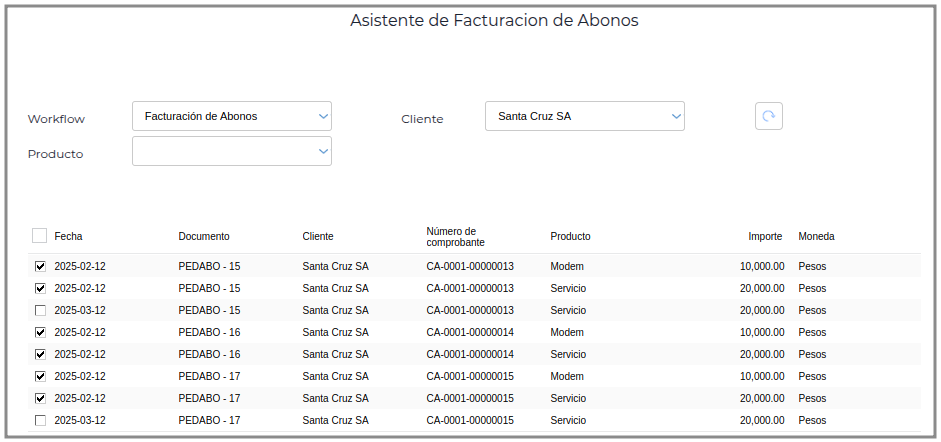Click the Documento column header
This screenshot has width=941, height=442.
[204, 237]
